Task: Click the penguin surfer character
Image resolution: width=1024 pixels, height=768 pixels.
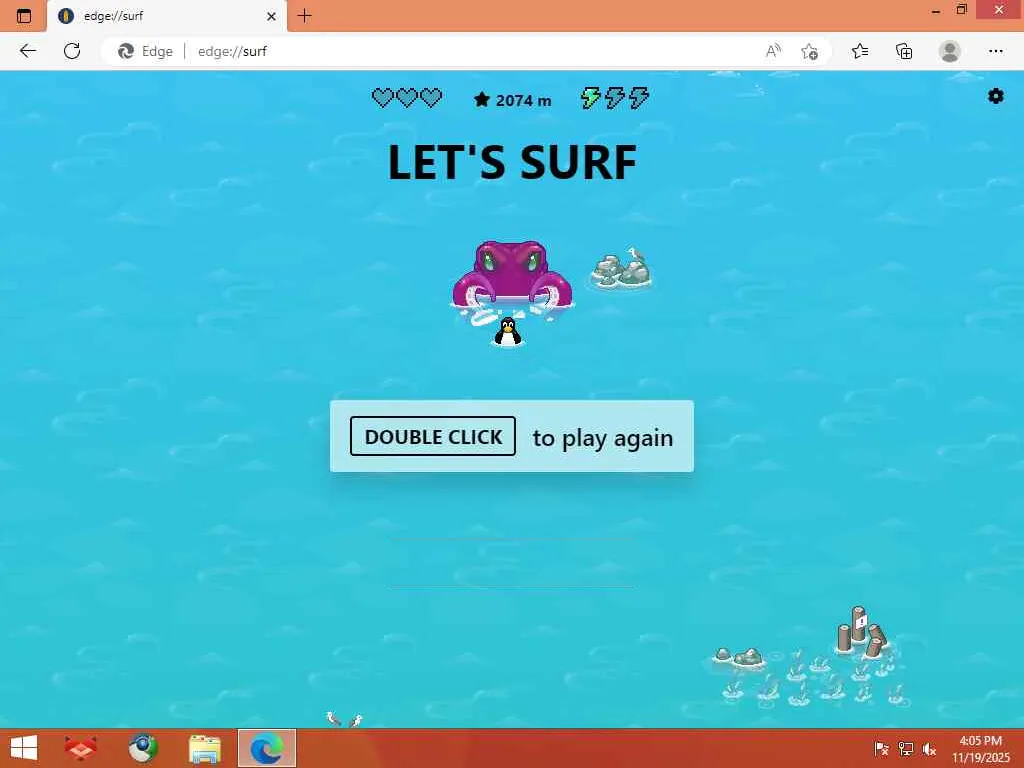Action: coord(507,331)
